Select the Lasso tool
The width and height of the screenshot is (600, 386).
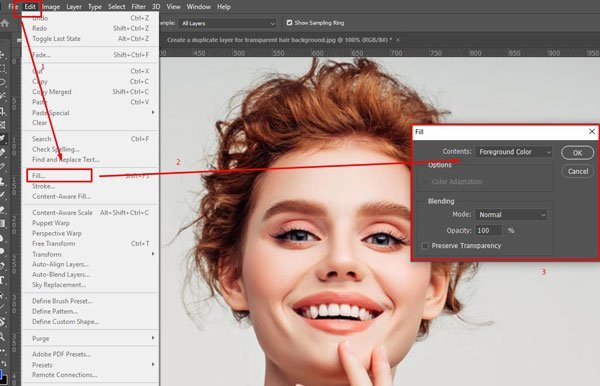[3, 82]
